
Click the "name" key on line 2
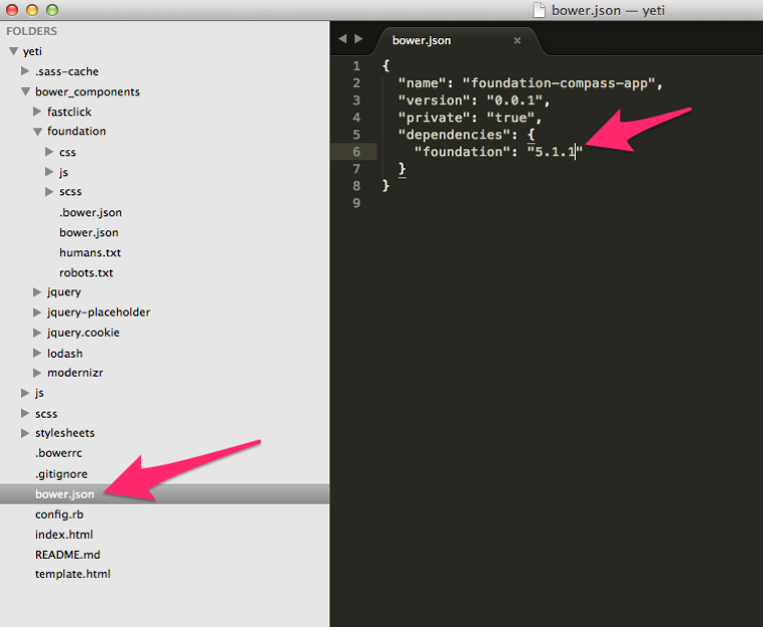point(422,83)
